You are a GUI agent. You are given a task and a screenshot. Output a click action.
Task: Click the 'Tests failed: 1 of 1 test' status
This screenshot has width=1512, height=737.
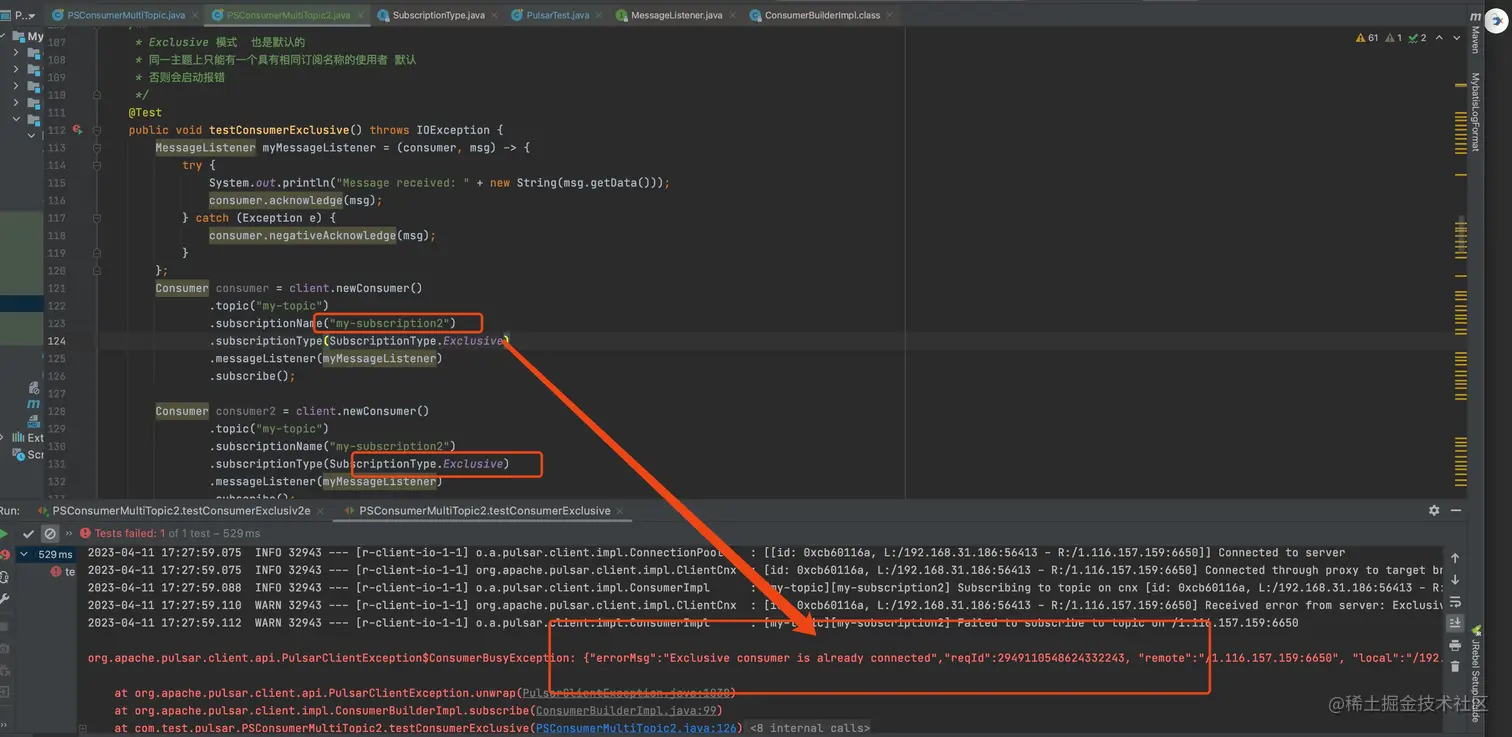tap(170, 534)
